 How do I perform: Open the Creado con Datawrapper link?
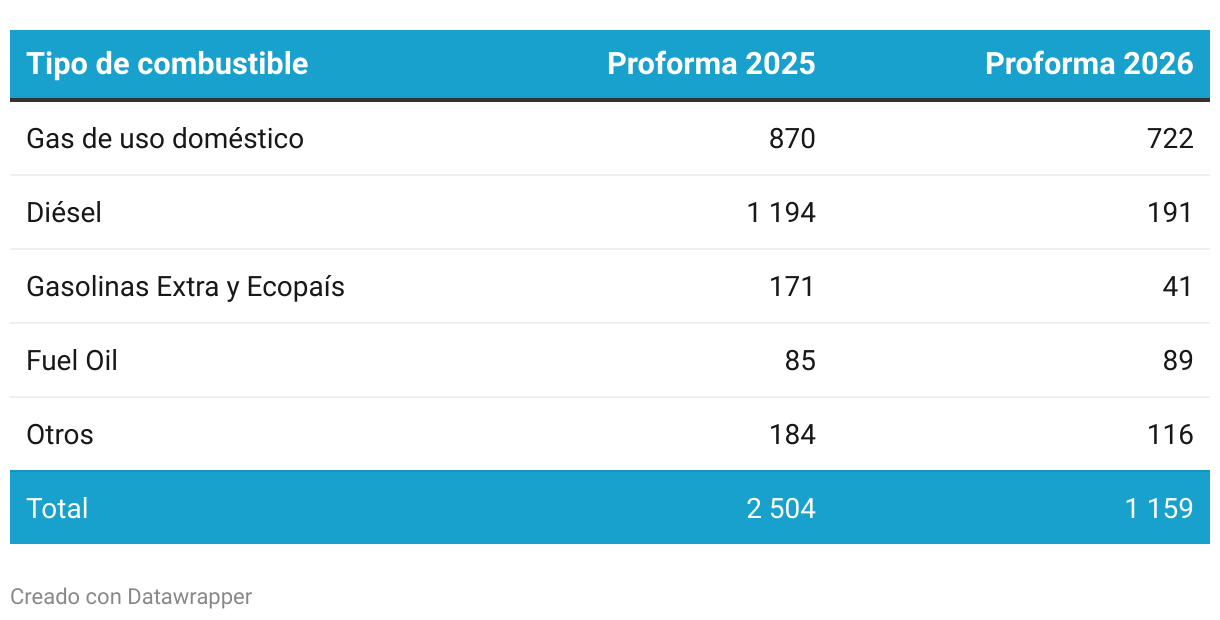point(131,597)
